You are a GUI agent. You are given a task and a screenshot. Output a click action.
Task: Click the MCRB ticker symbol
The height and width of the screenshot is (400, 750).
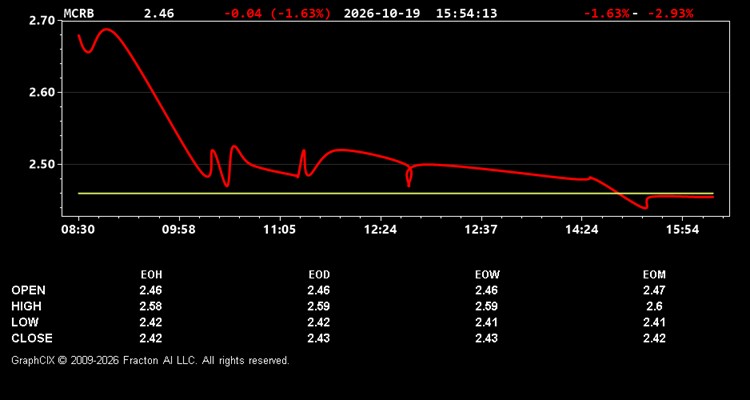tap(79, 13)
